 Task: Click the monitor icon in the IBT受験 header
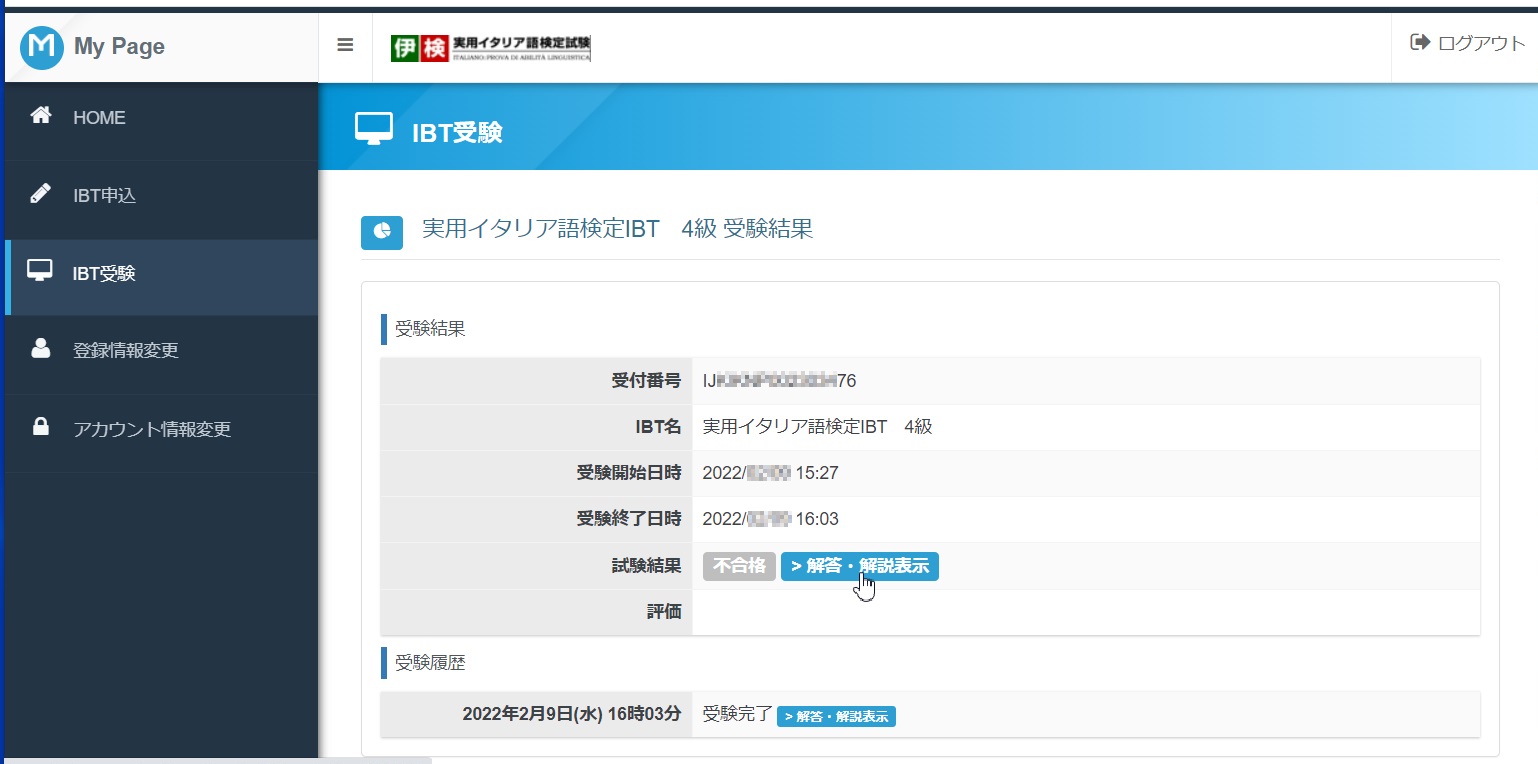pyautogui.click(x=374, y=129)
